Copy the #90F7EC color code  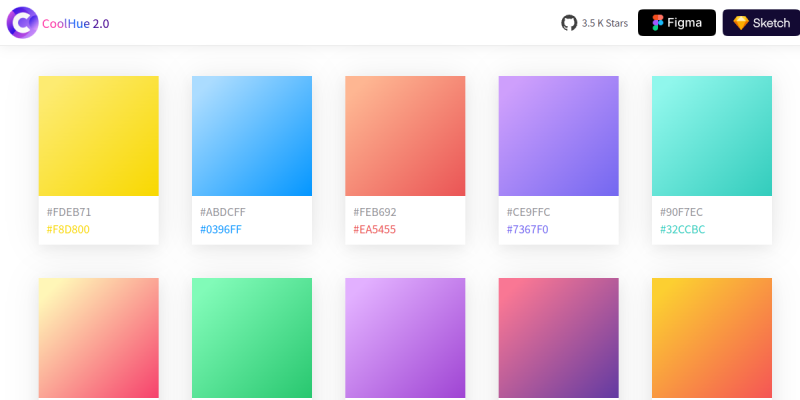click(681, 212)
